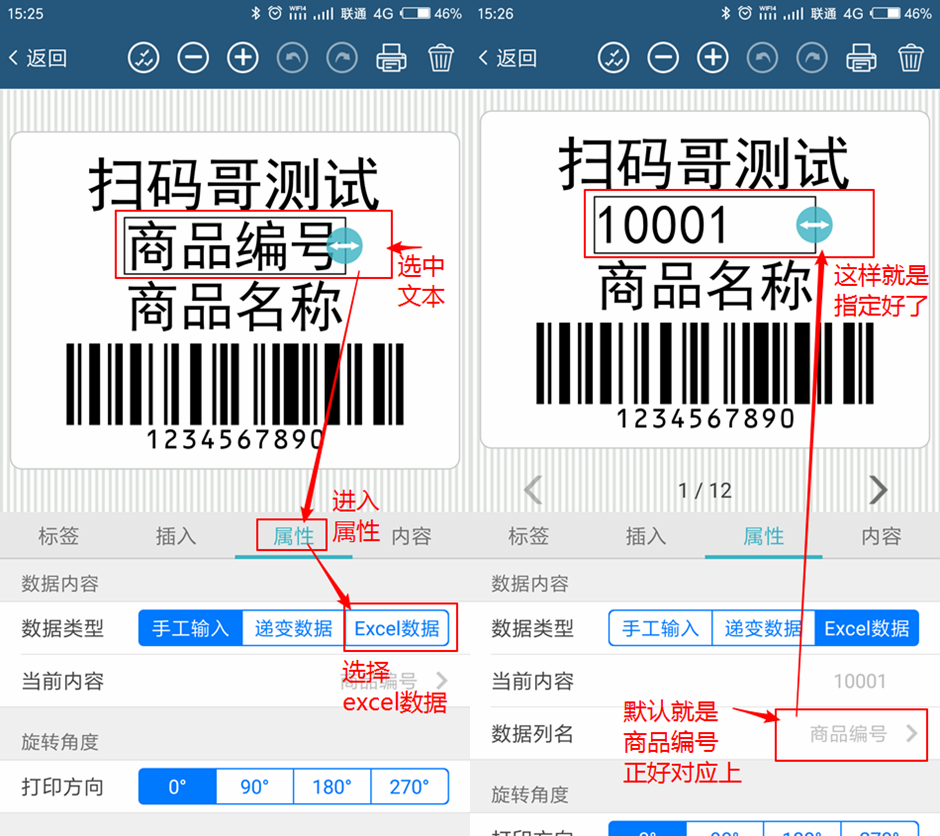Tap zoom in plus icon in right screen
This screenshot has width=940, height=836.
click(x=713, y=58)
